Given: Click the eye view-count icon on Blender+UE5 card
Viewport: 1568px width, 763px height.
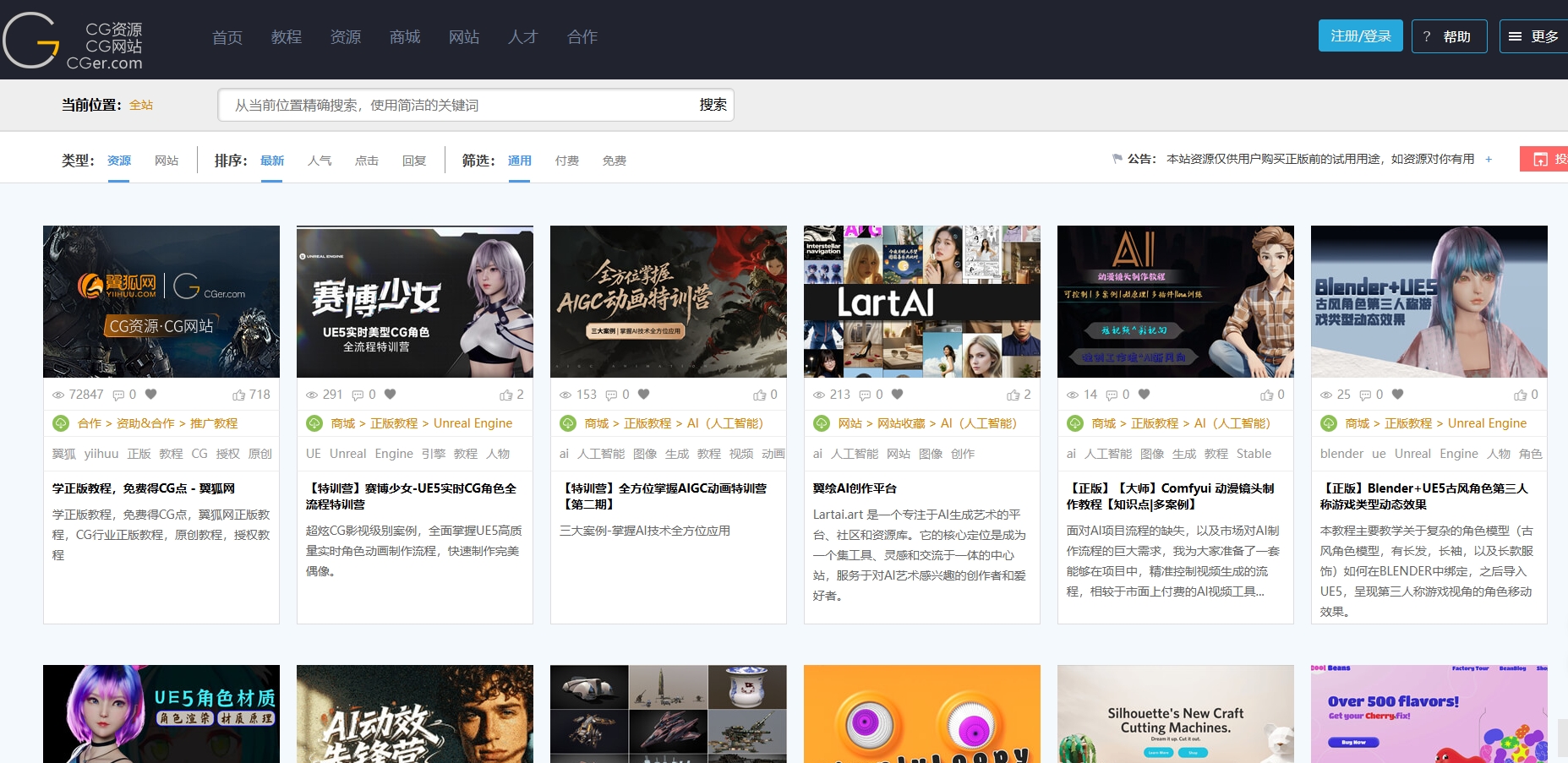Looking at the screenshot, I should click(1325, 395).
